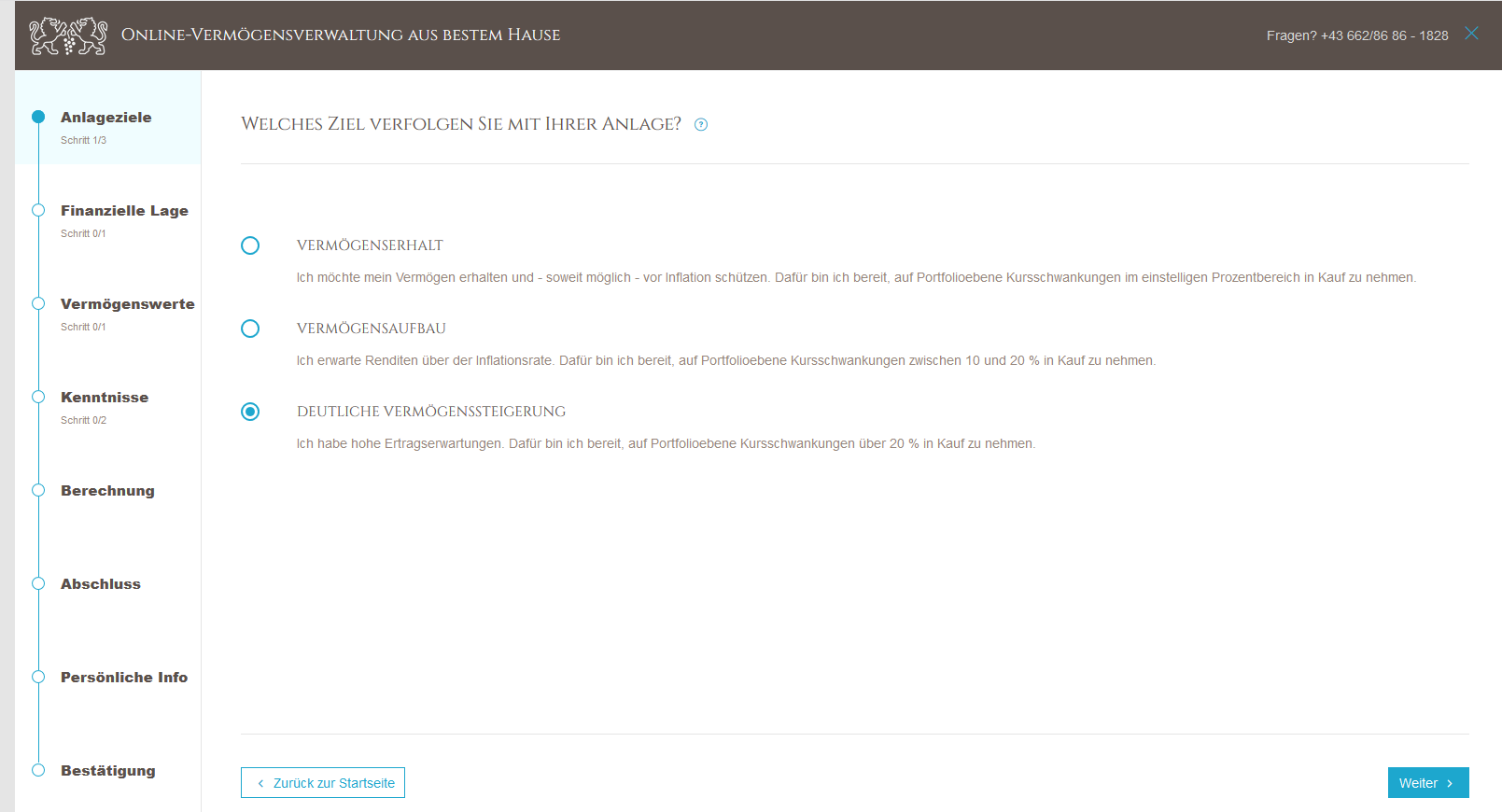Click the Weiter button
The width and height of the screenshot is (1502, 812).
1427,783
